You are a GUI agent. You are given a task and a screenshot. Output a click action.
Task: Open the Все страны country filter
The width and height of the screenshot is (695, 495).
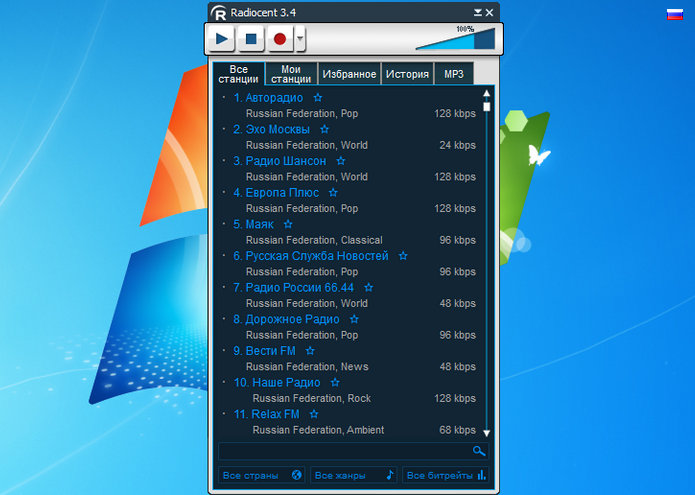262,476
